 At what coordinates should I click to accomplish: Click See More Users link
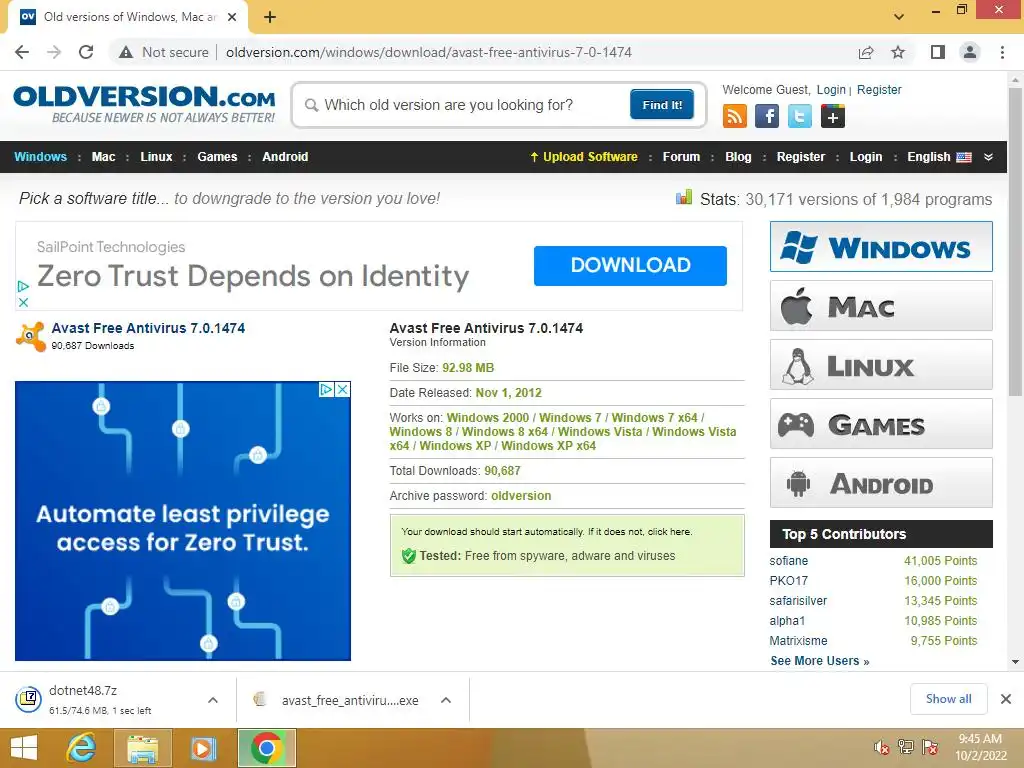pos(820,661)
